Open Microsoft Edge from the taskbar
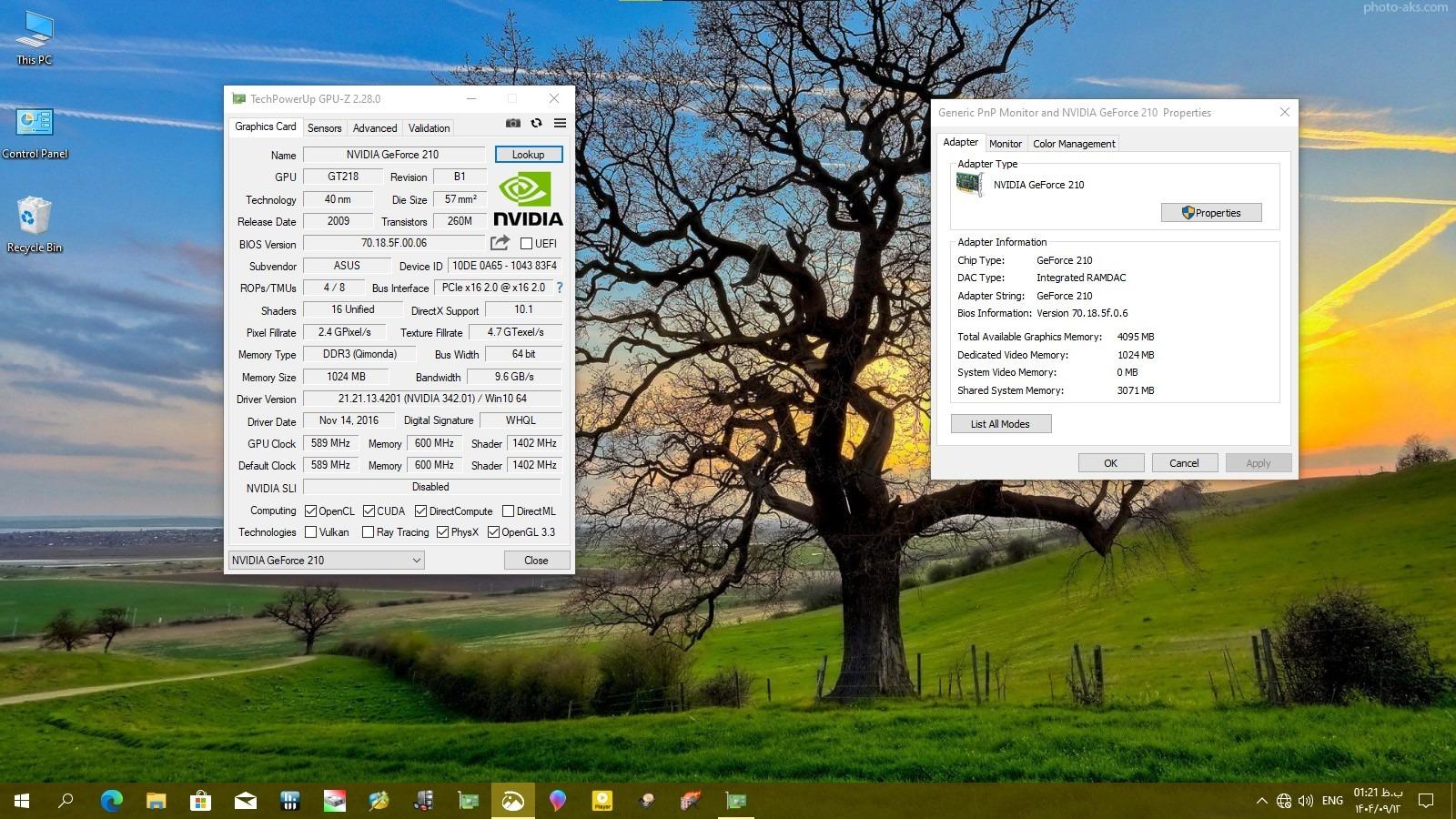Image resolution: width=1456 pixels, height=819 pixels. click(x=111, y=801)
